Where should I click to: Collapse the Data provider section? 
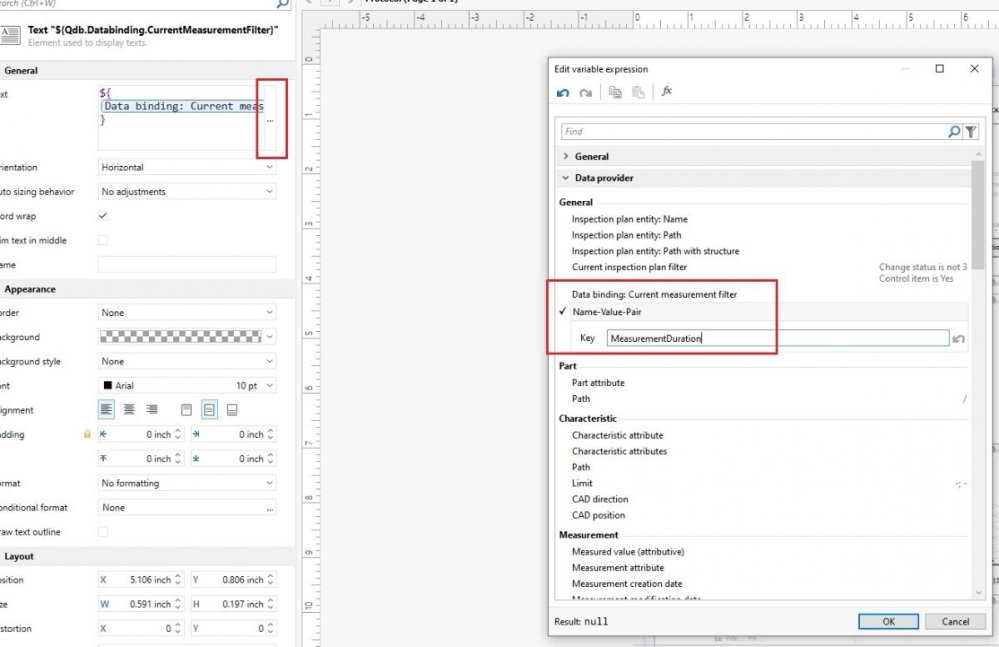pos(566,178)
